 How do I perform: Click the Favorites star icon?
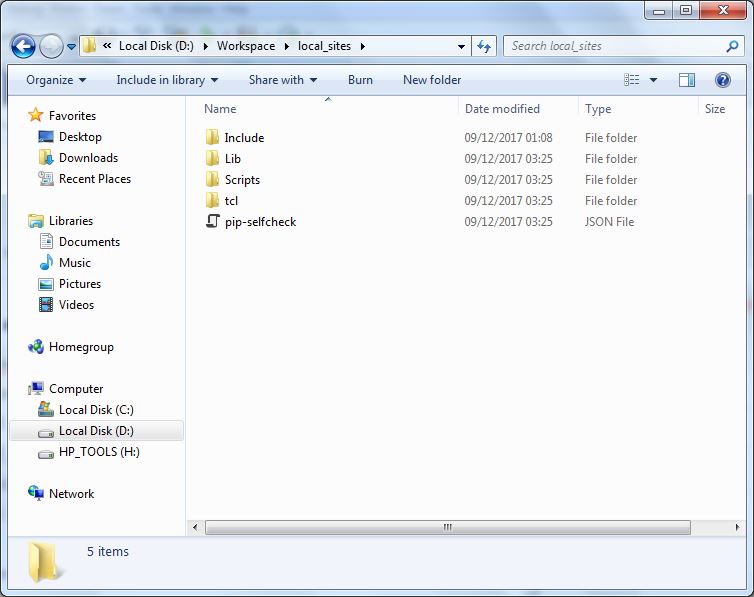pyautogui.click(x=36, y=115)
